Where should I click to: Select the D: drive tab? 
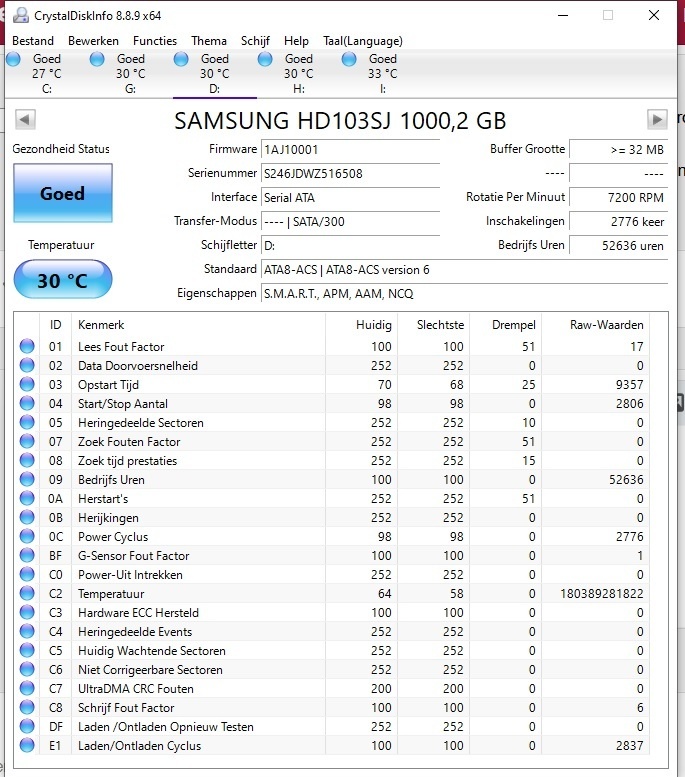pos(215,73)
